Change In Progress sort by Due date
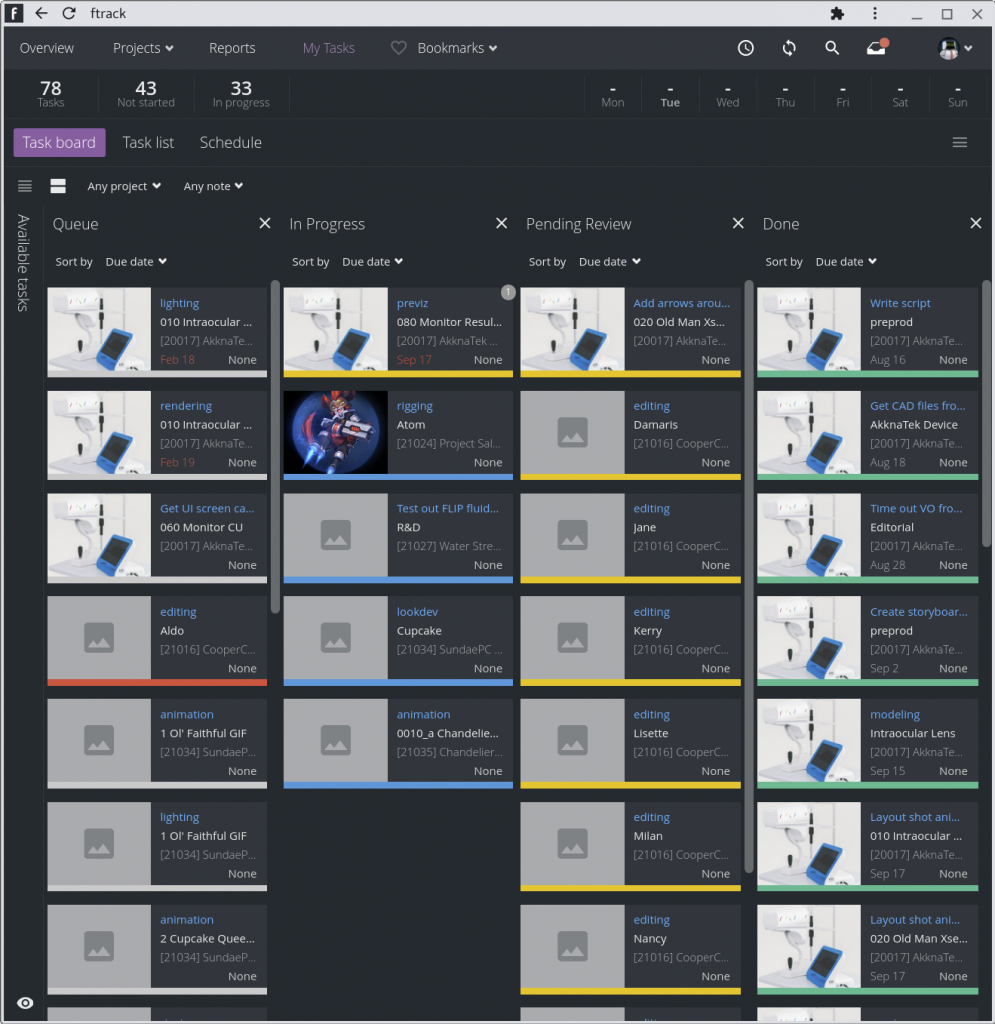 [373, 261]
